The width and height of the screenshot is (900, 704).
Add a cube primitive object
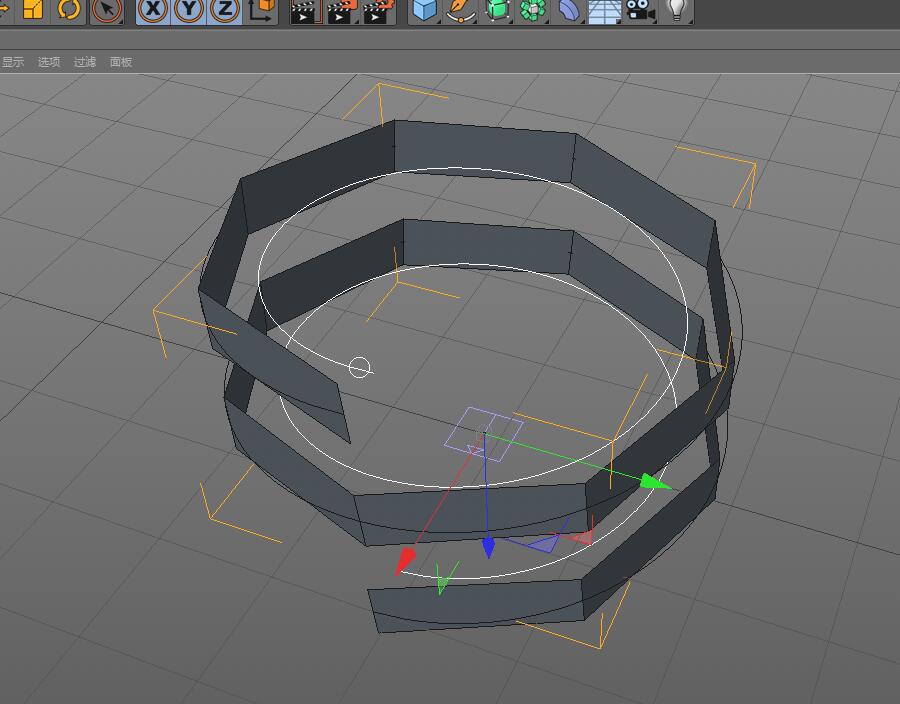[x=425, y=10]
